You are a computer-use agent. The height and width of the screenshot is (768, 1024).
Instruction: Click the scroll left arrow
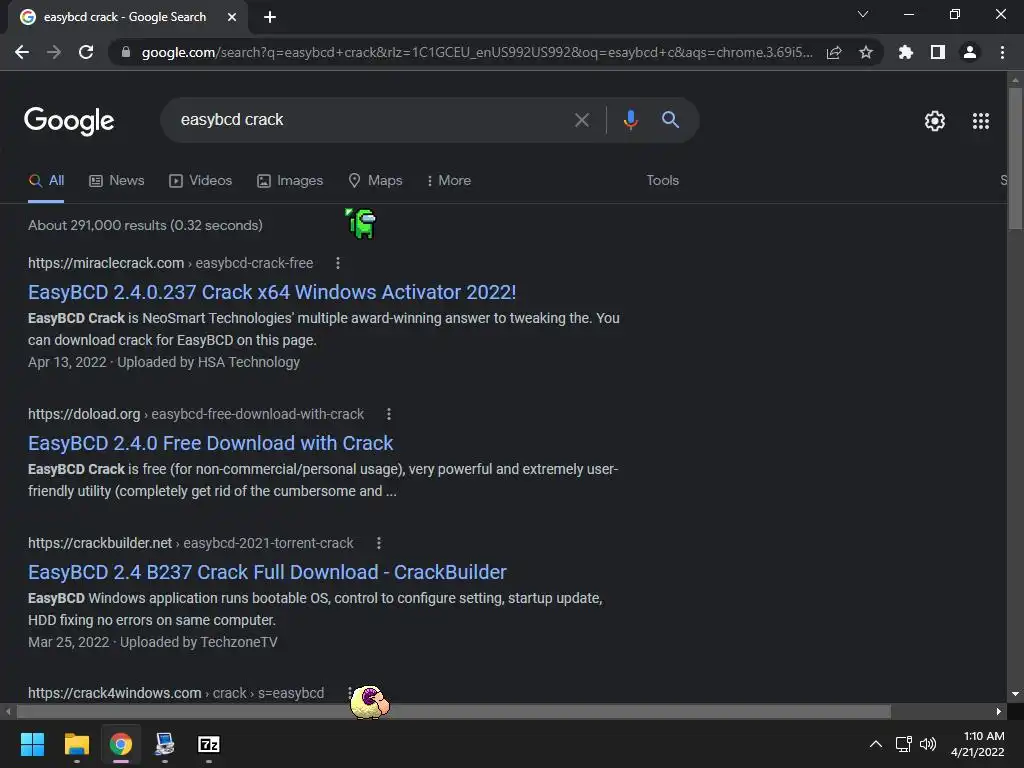point(8,711)
